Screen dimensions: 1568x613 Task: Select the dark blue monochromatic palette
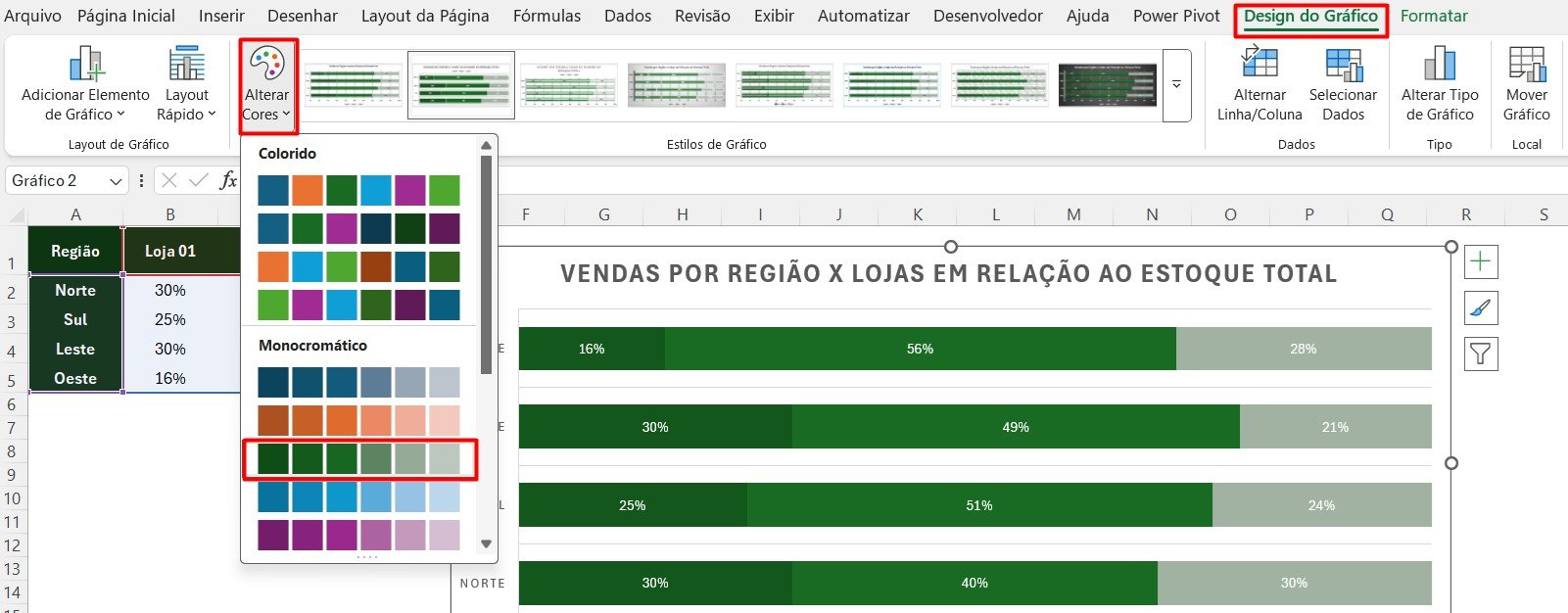tap(358, 382)
